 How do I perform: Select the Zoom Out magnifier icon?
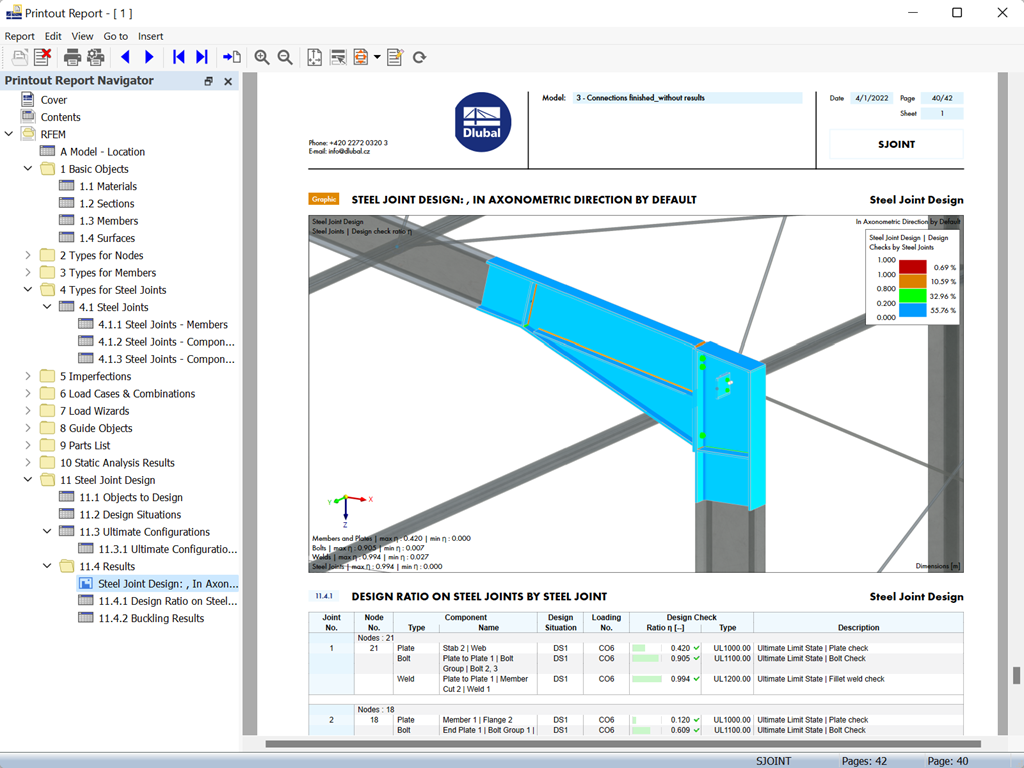coord(284,57)
